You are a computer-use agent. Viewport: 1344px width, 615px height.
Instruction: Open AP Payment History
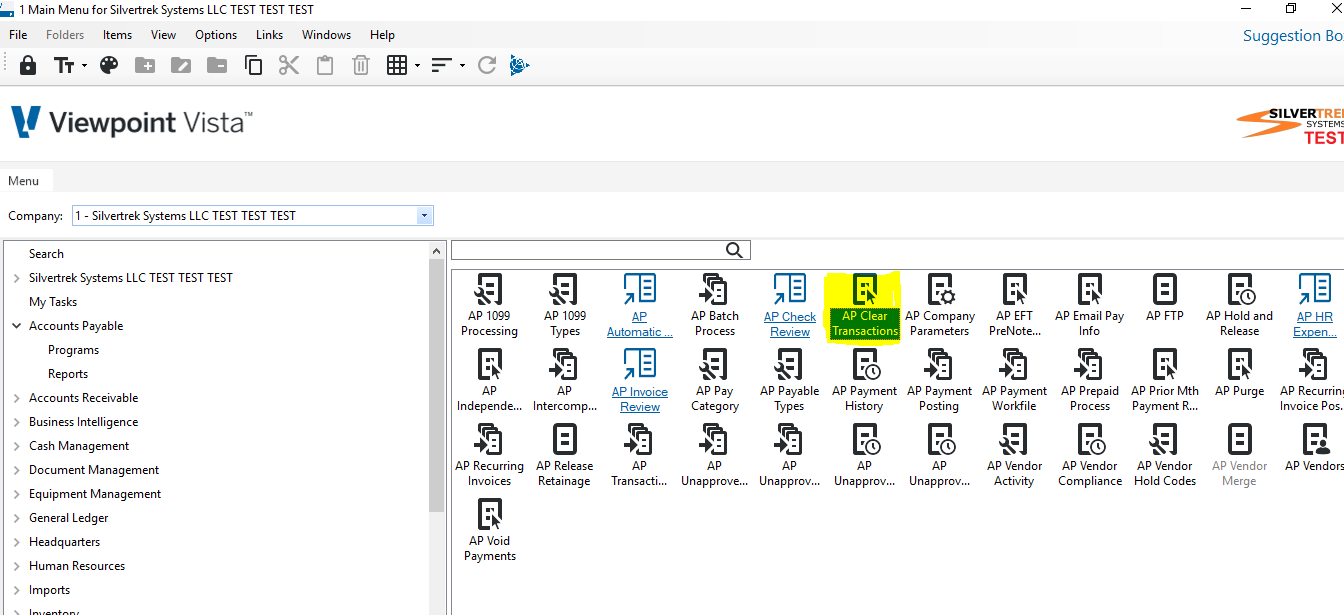point(865,380)
